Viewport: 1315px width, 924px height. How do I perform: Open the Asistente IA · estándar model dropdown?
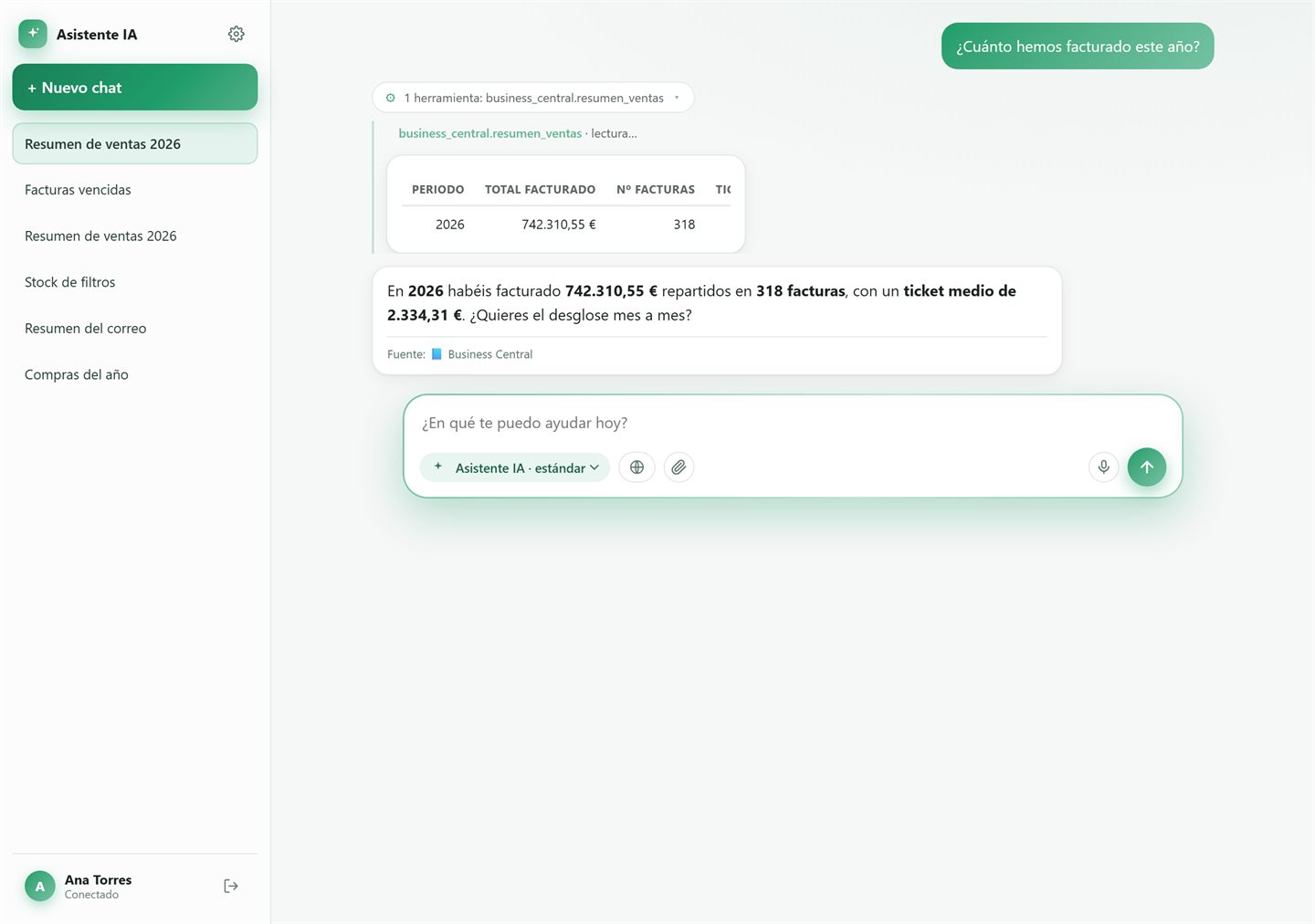tap(515, 467)
